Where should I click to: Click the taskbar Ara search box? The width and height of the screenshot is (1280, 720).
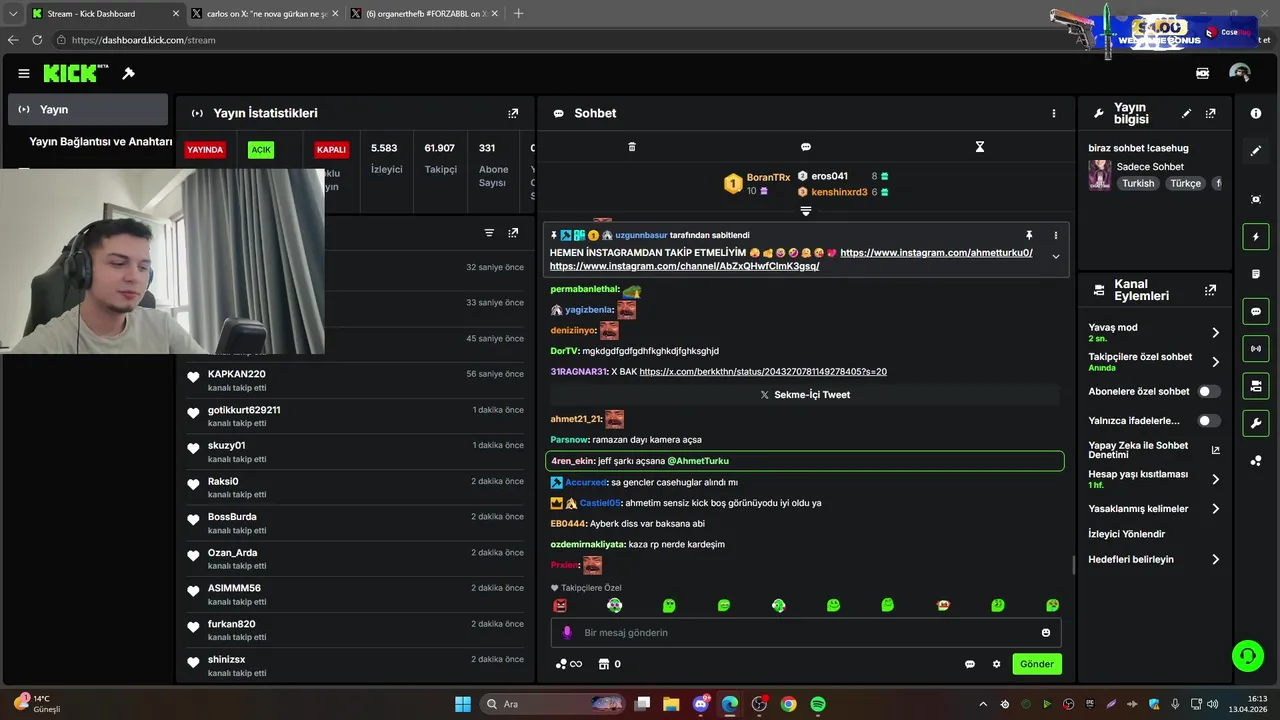coord(554,704)
